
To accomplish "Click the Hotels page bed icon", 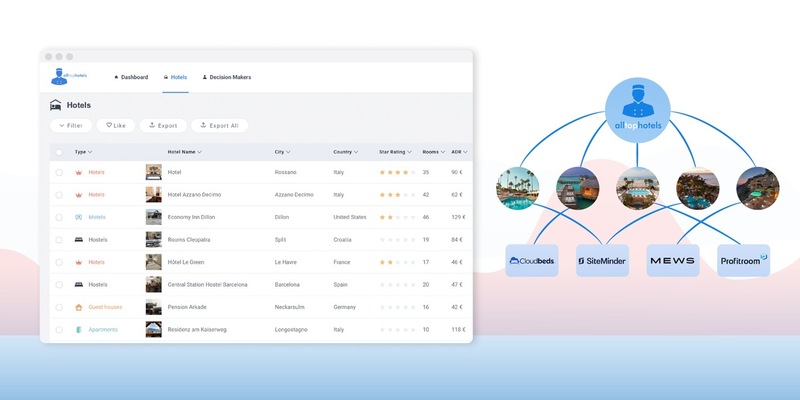I will click(x=56, y=105).
